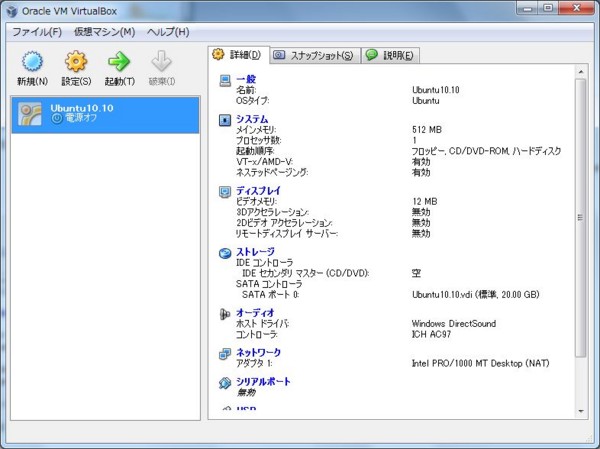Click power-off status icon beside 電源オフ

[x=57, y=119]
